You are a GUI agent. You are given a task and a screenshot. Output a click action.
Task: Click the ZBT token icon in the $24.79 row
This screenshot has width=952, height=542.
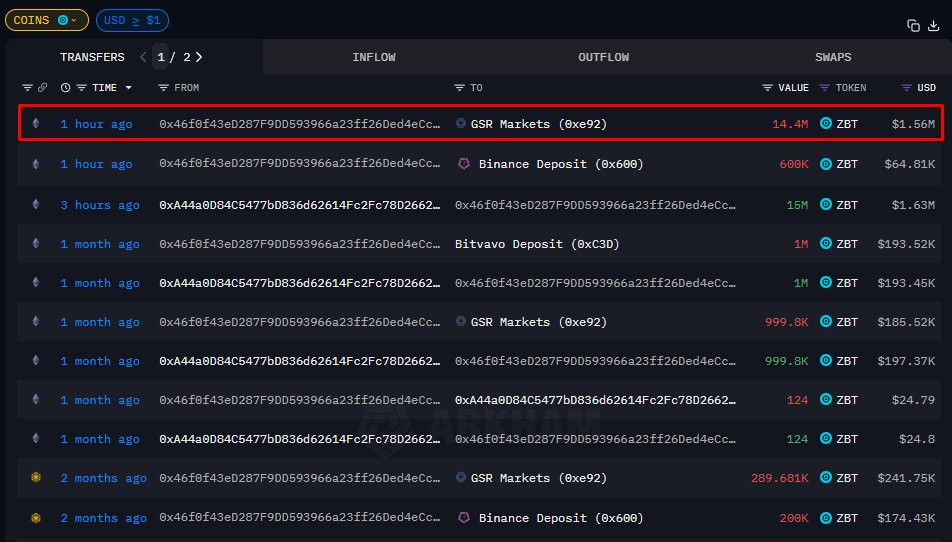[x=826, y=399]
